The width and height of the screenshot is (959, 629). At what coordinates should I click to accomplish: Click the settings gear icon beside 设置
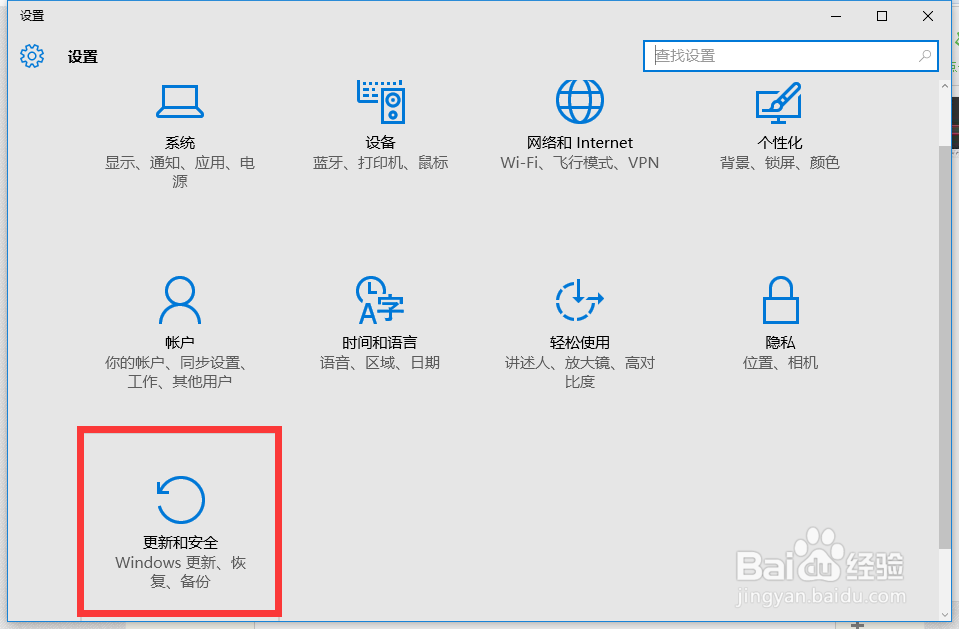pos(32,56)
